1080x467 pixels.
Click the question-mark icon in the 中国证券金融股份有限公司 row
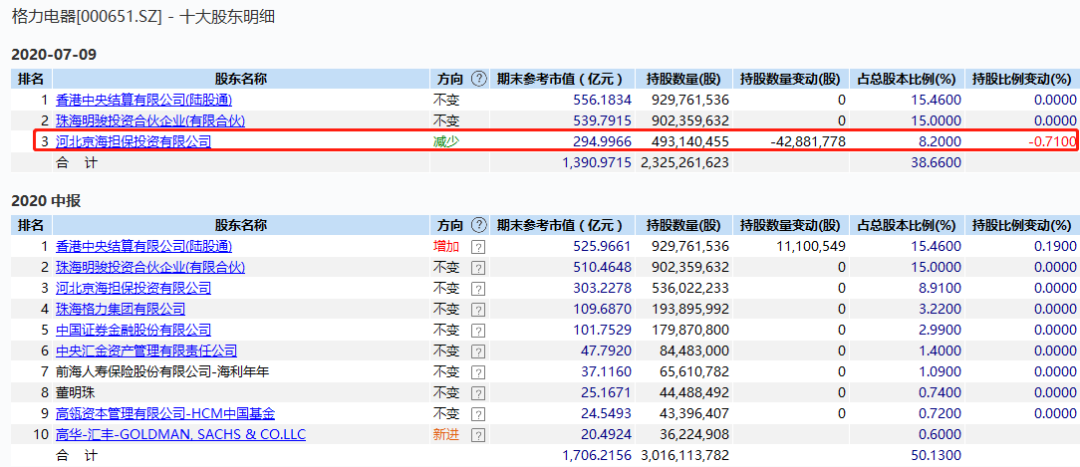coord(477,331)
